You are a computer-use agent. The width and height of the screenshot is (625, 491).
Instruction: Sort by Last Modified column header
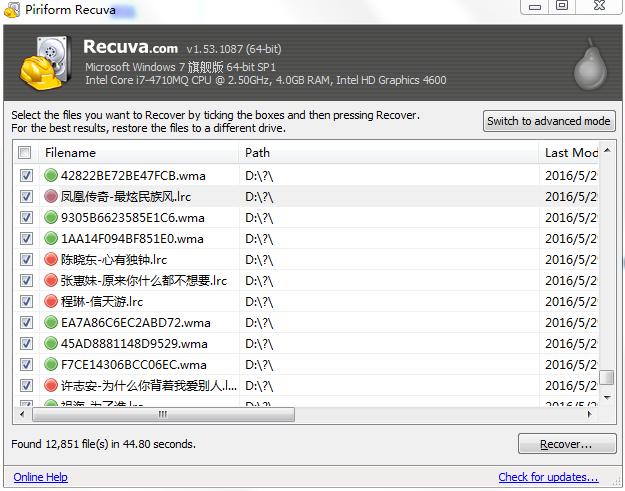(x=569, y=153)
